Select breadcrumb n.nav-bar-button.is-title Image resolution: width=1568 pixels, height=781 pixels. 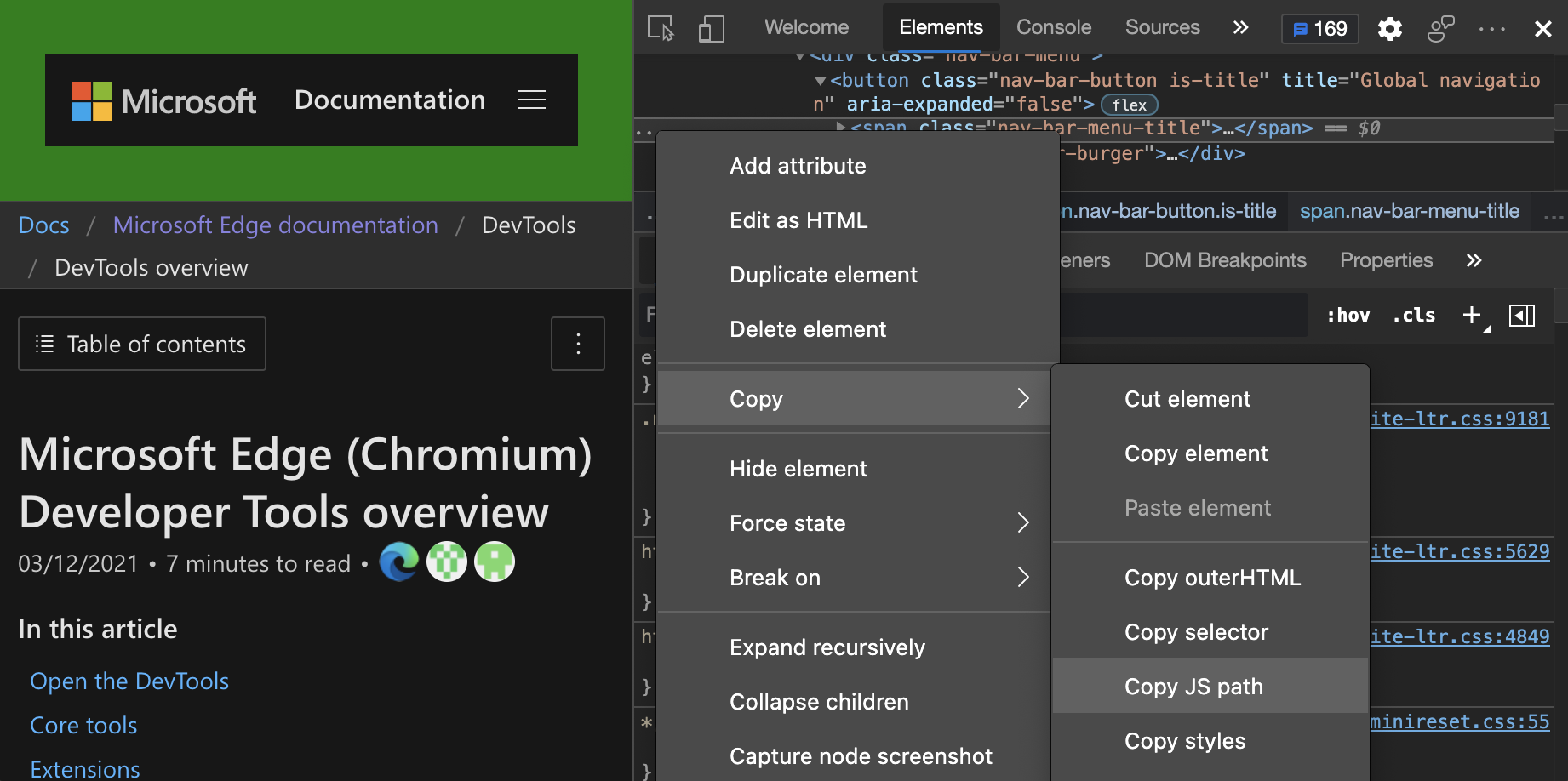click(x=1169, y=211)
